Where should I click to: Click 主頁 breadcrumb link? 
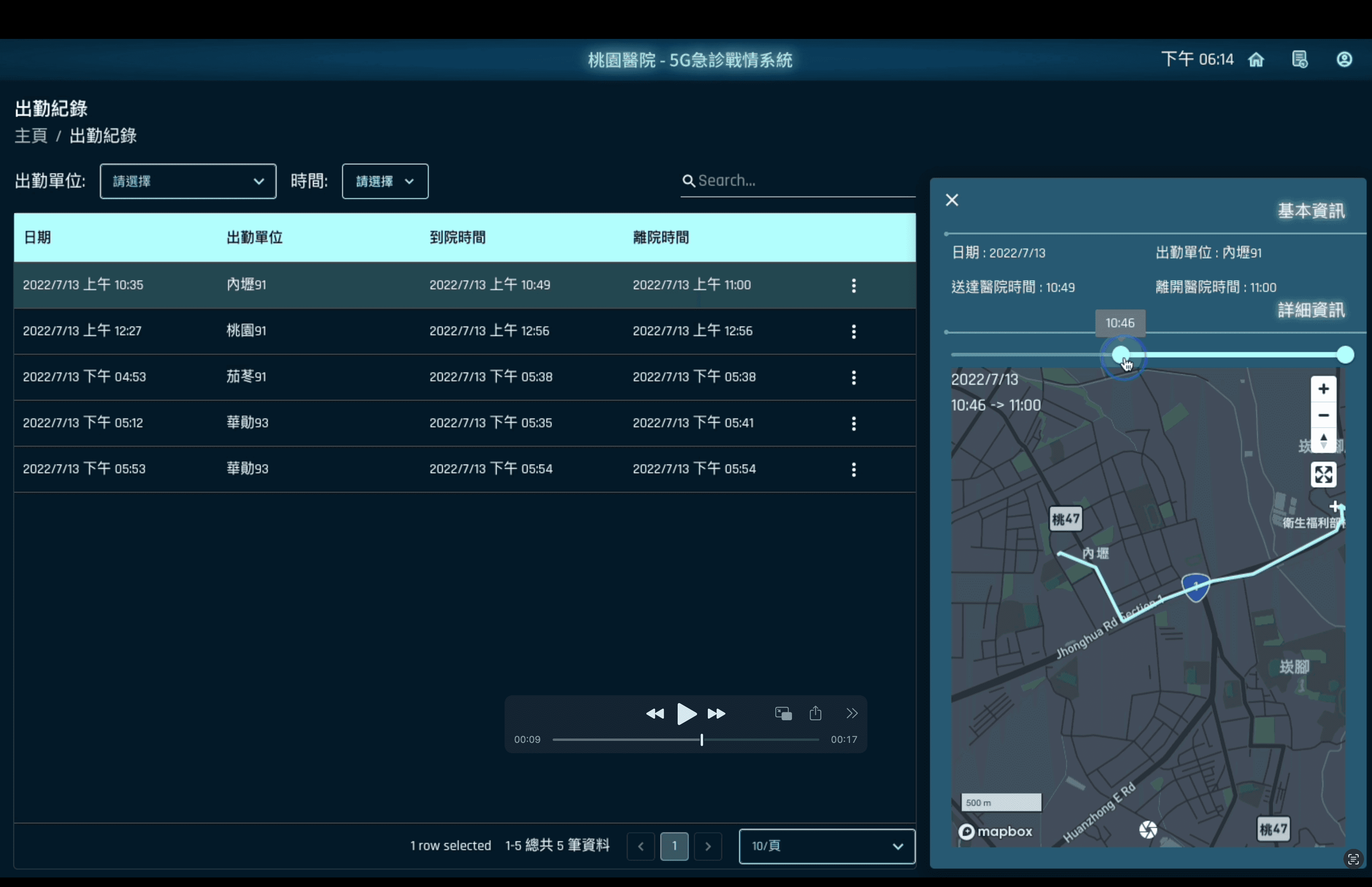[x=31, y=136]
